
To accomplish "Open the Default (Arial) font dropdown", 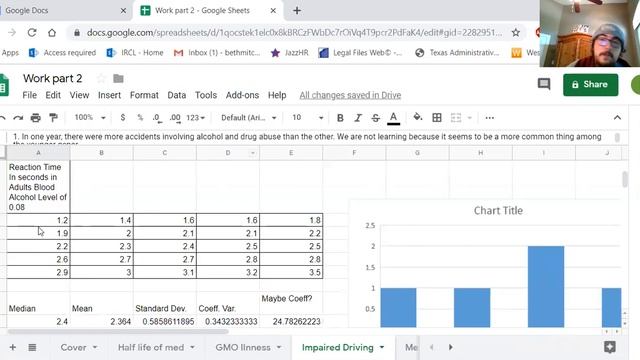I will (249, 118).
